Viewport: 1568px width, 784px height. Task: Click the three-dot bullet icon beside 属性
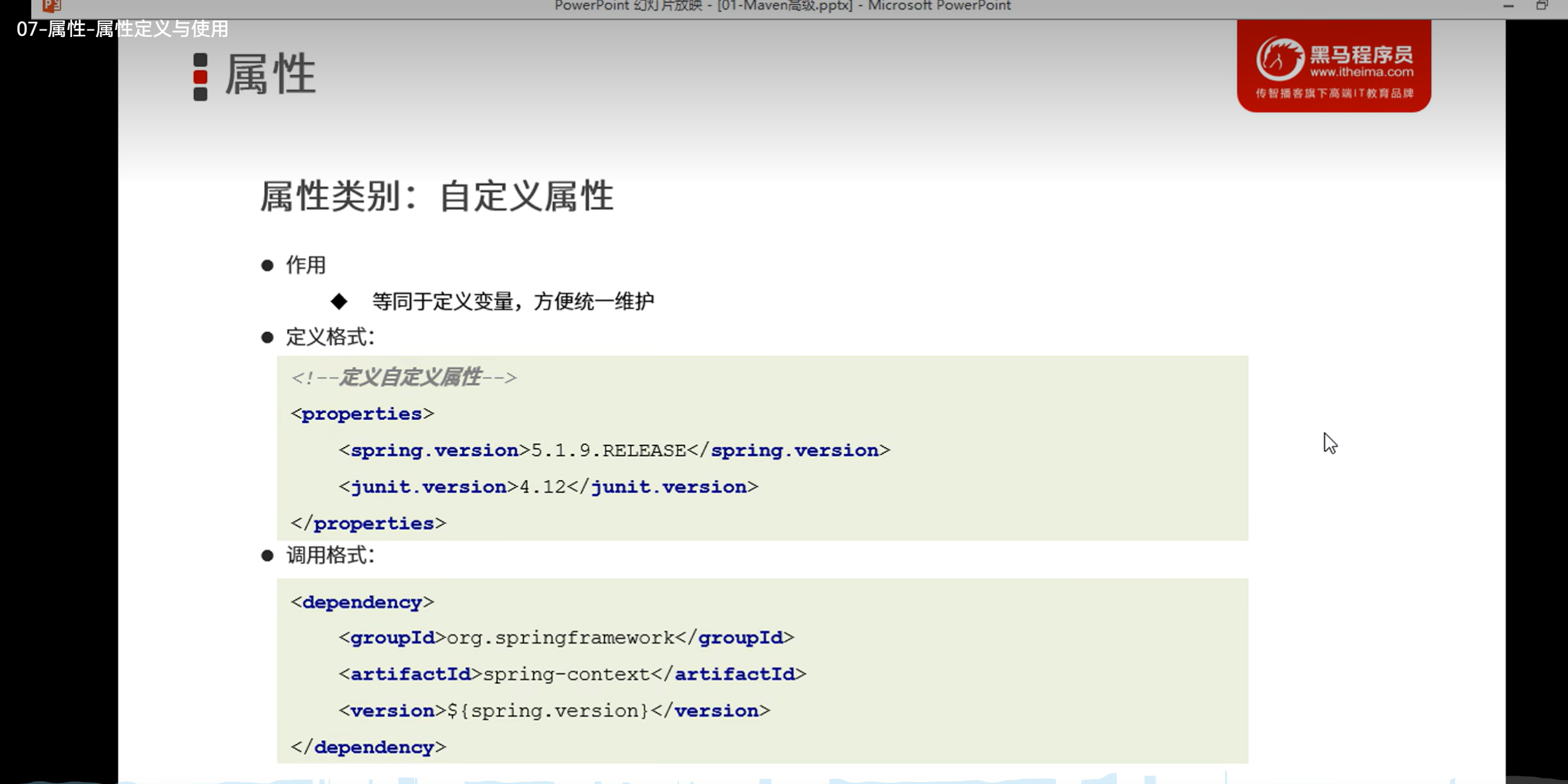200,77
